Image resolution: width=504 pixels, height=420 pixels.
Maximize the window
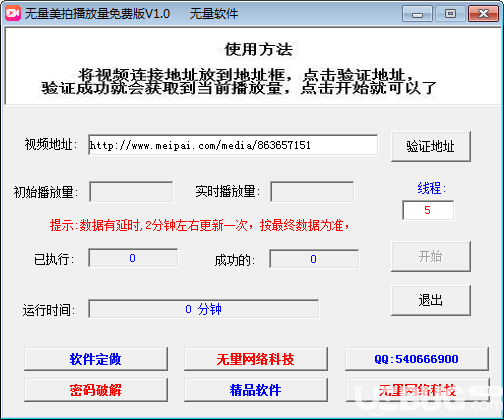450,14
